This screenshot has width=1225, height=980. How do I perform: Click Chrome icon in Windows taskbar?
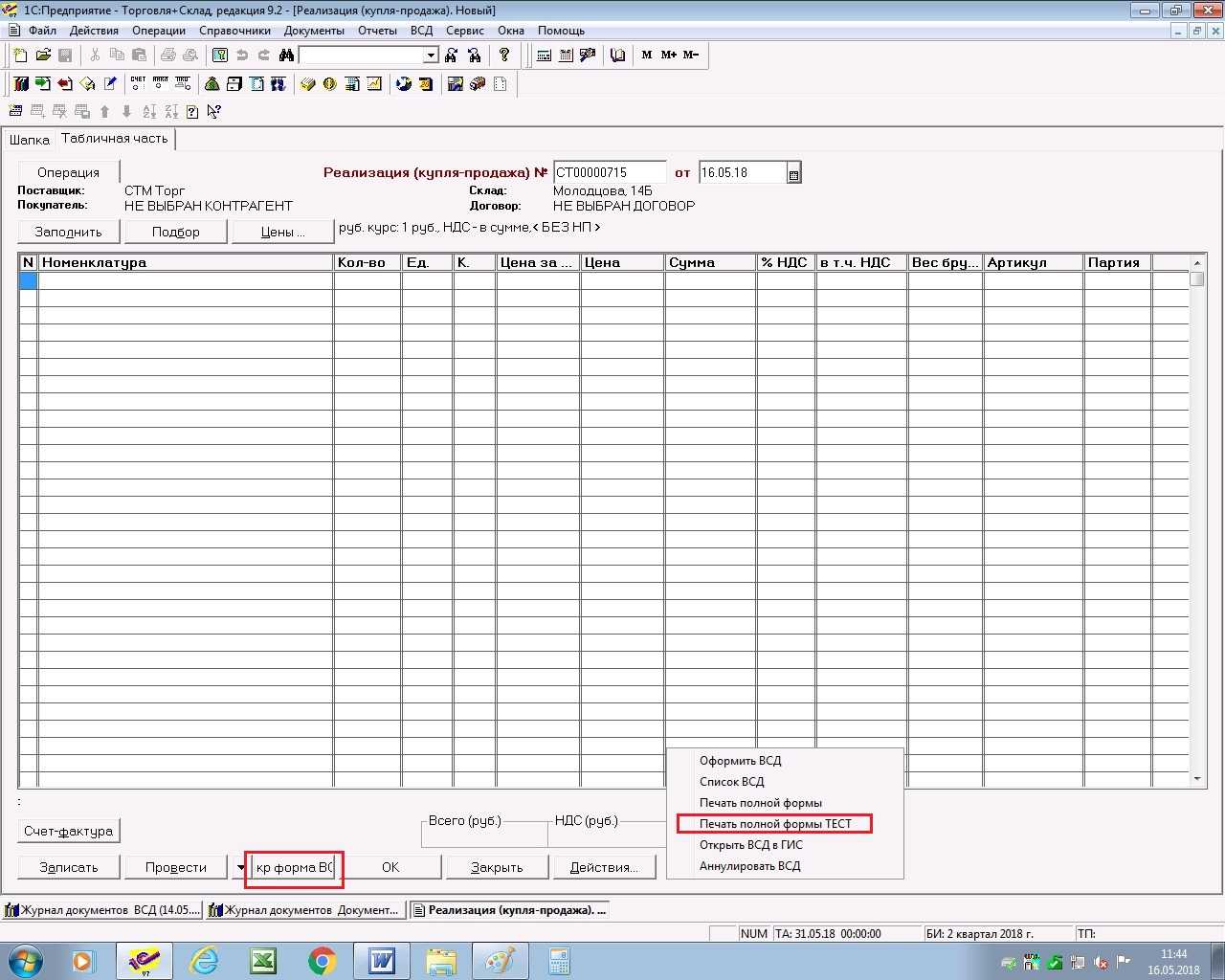[x=323, y=961]
